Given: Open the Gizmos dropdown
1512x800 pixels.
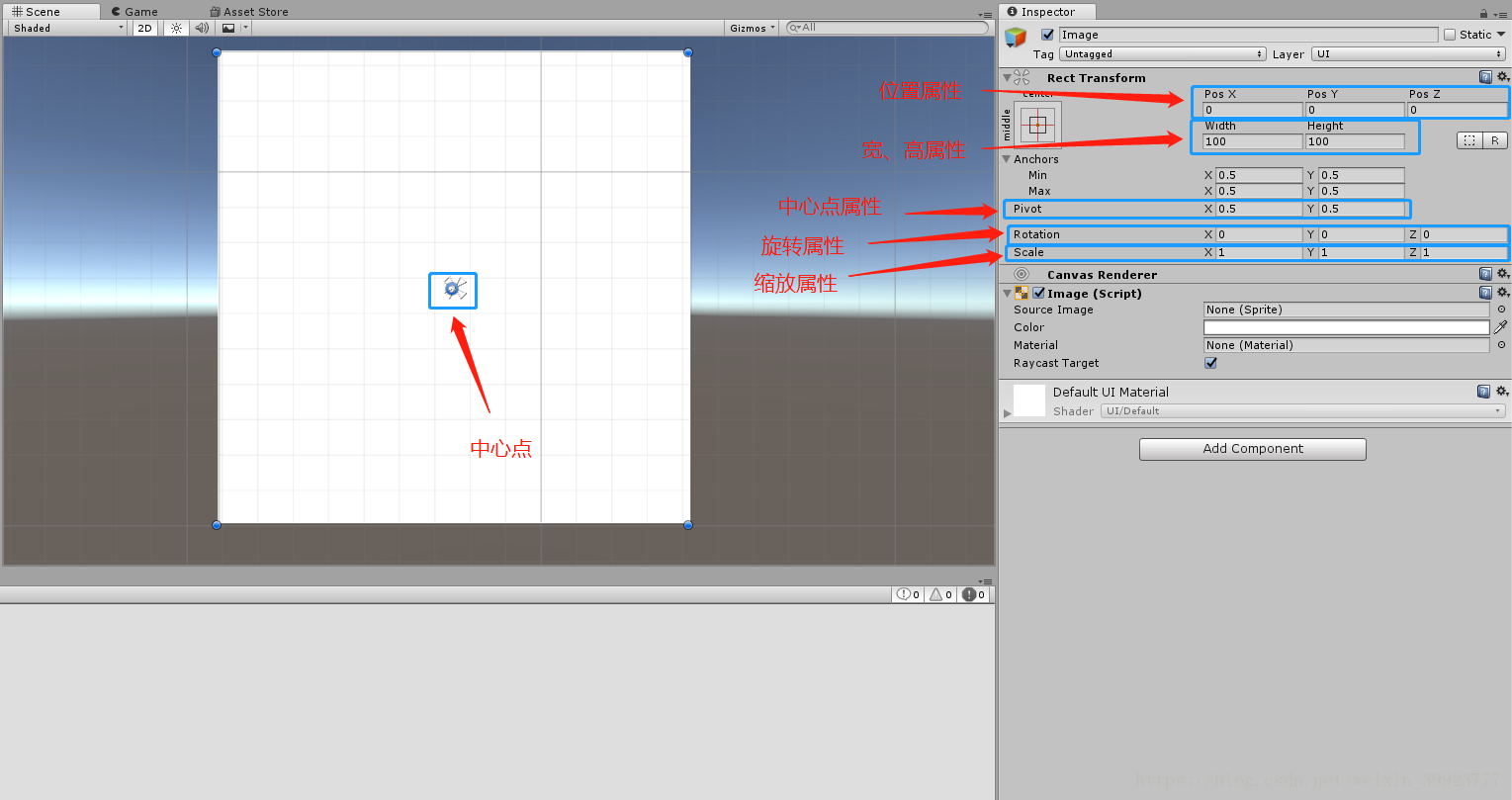Looking at the screenshot, I should coord(753,28).
